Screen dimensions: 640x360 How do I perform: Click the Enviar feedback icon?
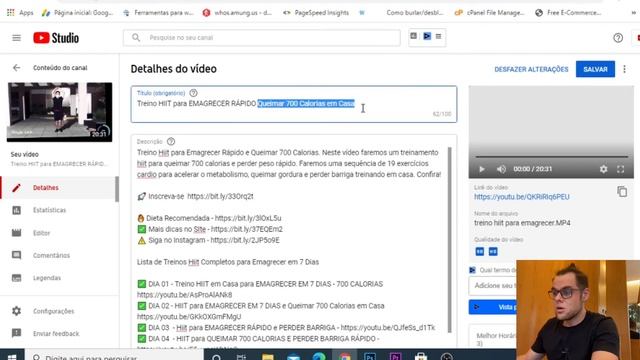click(x=16, y=333)
